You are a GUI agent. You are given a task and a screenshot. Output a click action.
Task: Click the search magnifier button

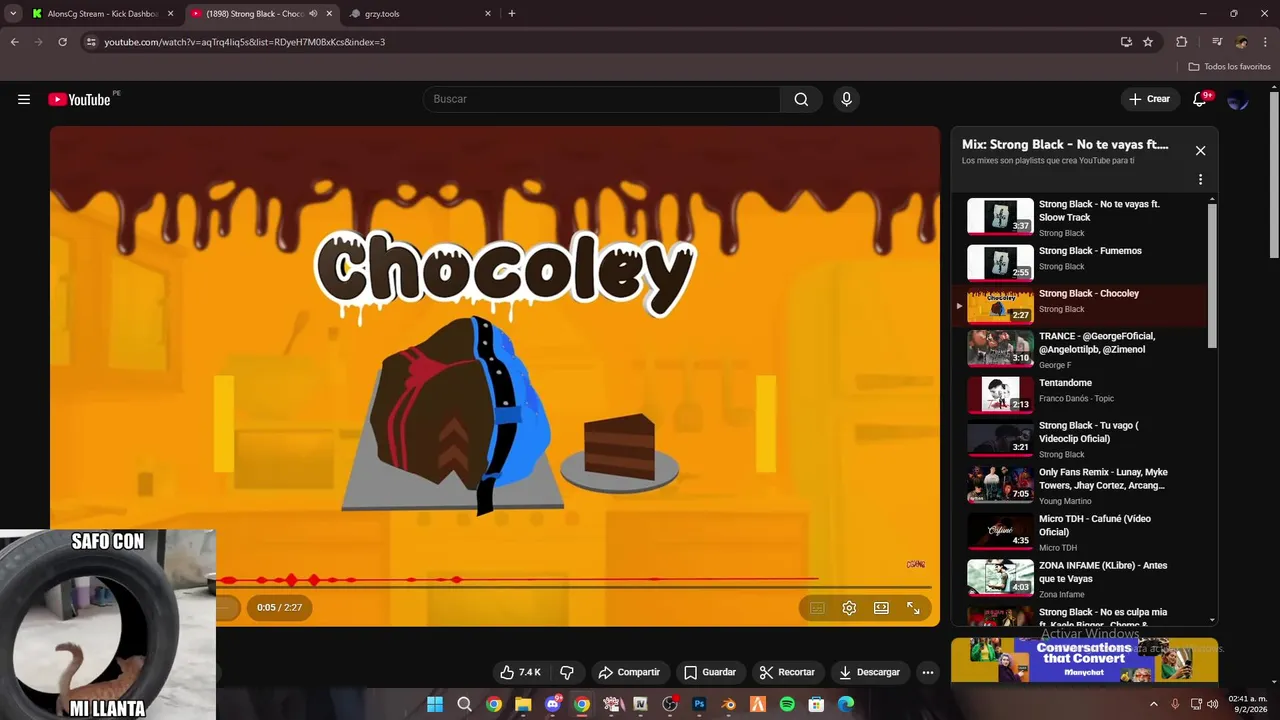point(801,99)
